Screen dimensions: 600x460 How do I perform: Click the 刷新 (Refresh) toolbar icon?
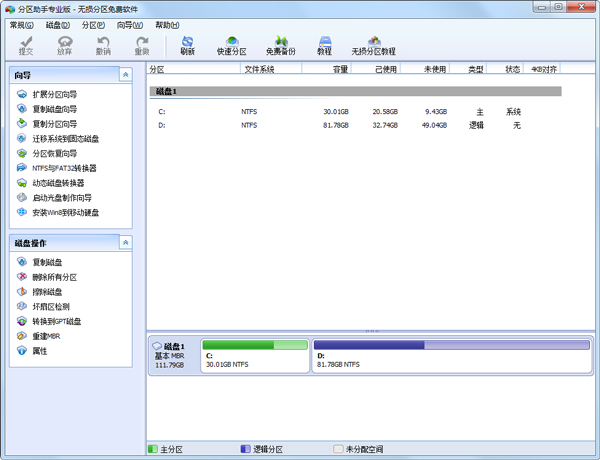point(187,44)
